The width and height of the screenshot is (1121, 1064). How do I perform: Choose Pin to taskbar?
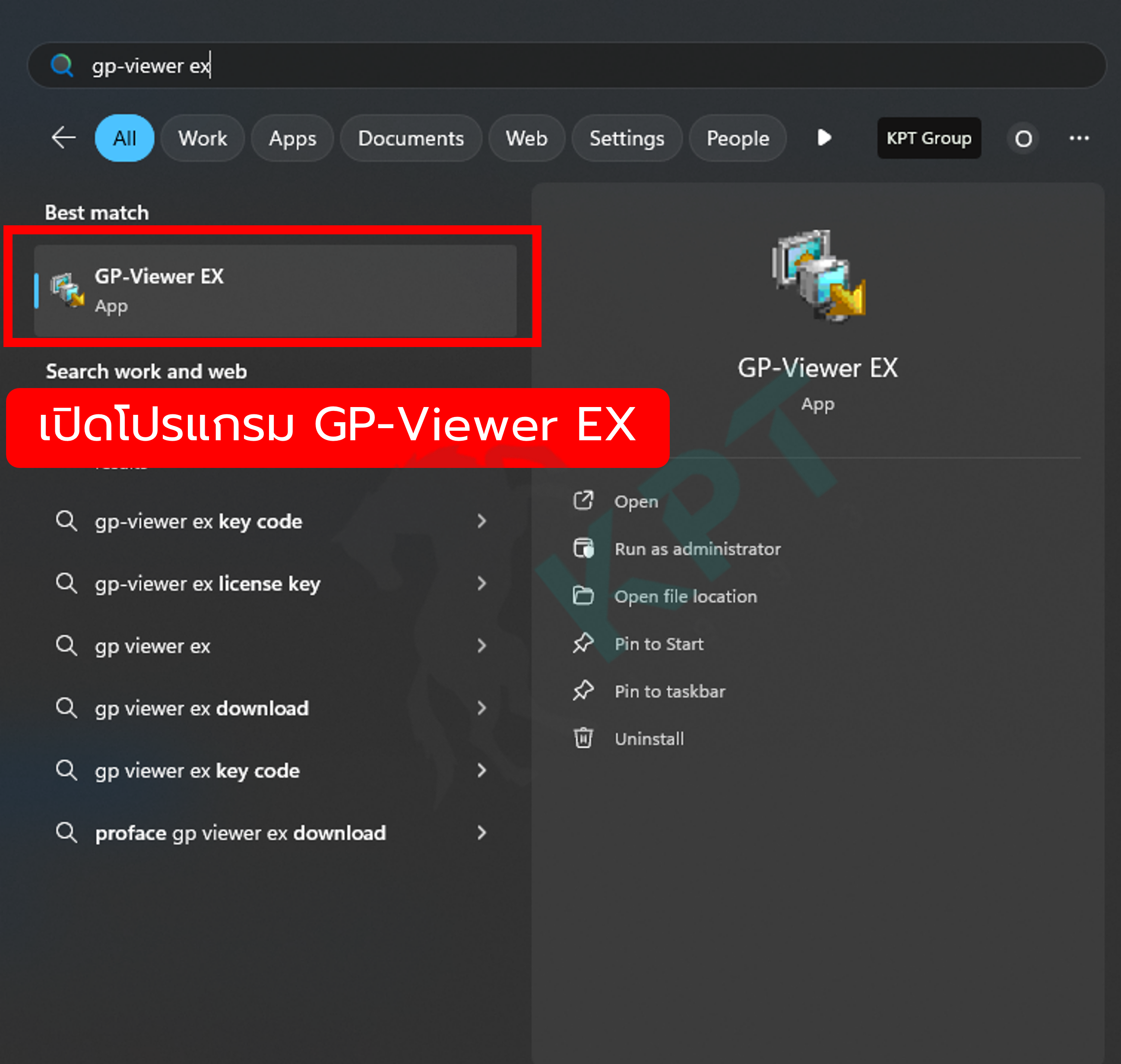669,692
